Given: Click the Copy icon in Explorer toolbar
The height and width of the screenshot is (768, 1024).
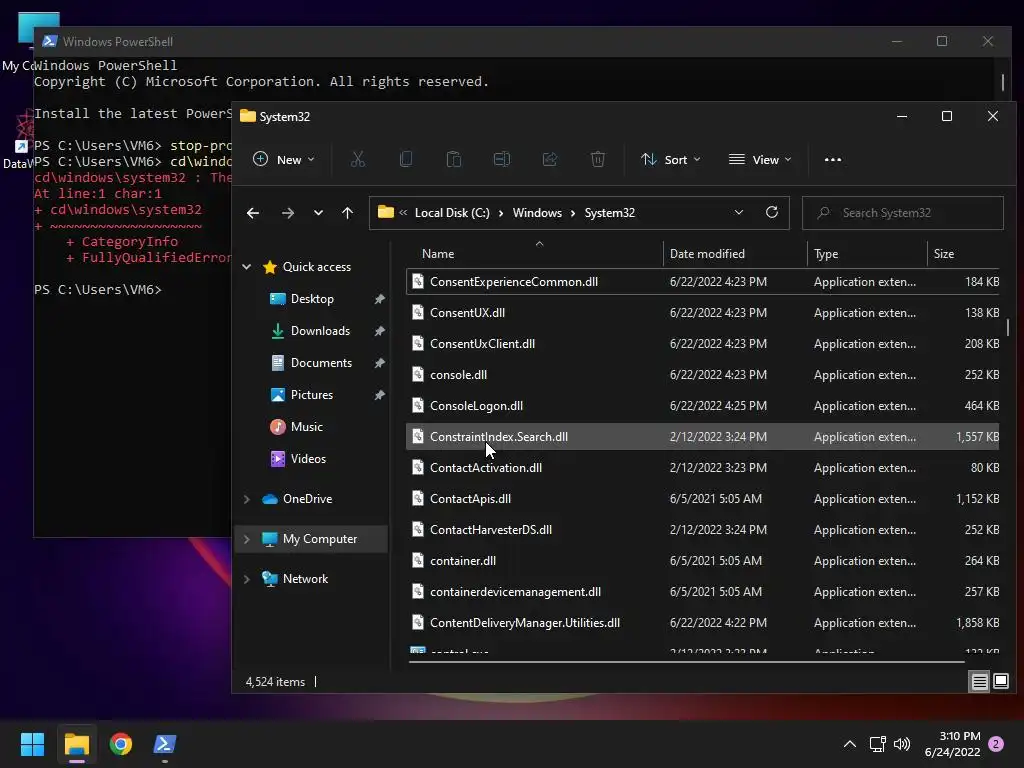Looking at the screenshot, I should pyautogui.click(x=406, y=159).
